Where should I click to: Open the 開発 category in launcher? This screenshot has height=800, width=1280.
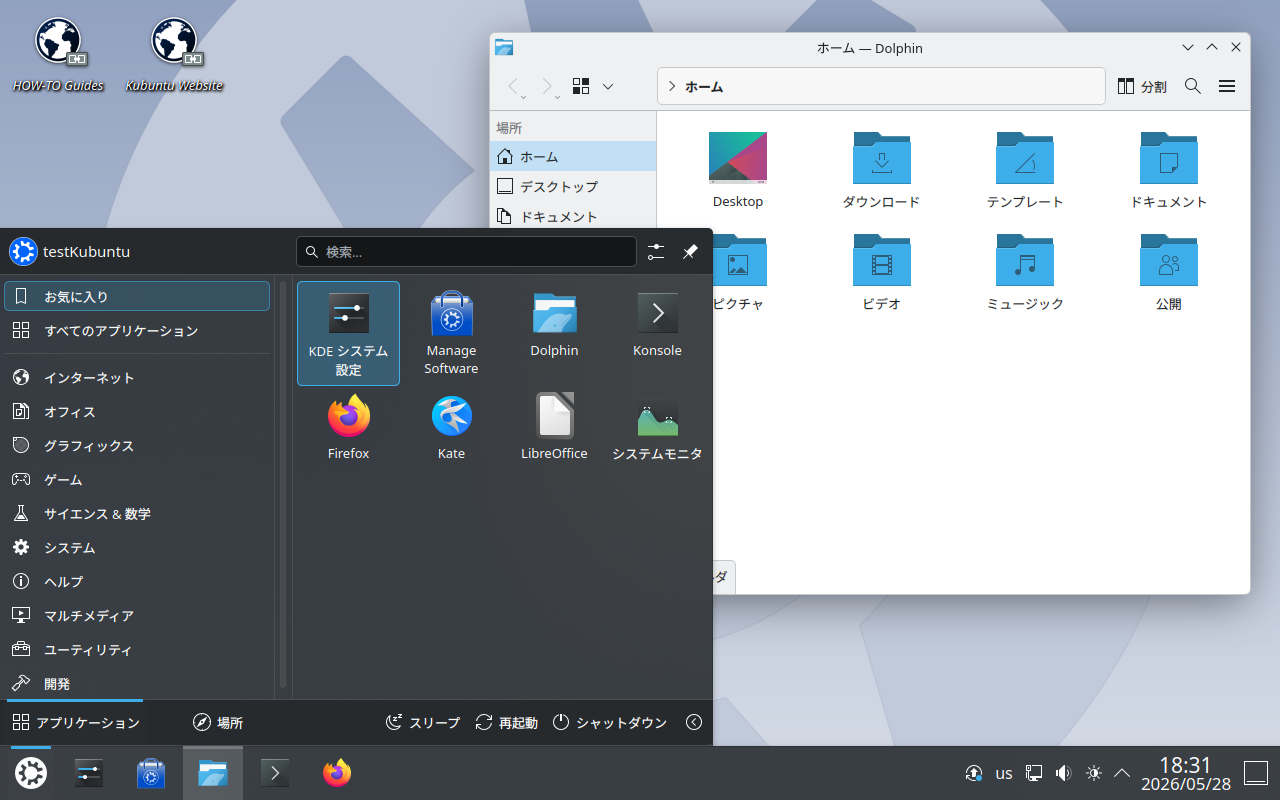tap(137, 683)
